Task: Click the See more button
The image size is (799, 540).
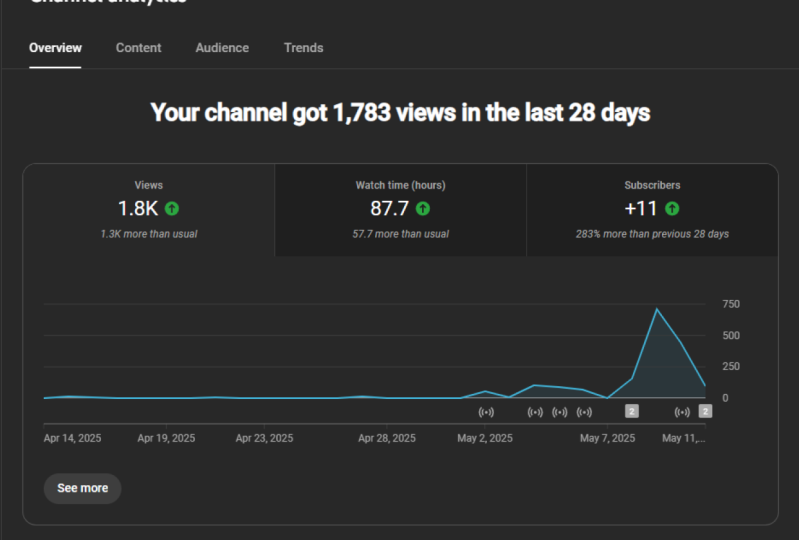Action: [x=83, y=489]
